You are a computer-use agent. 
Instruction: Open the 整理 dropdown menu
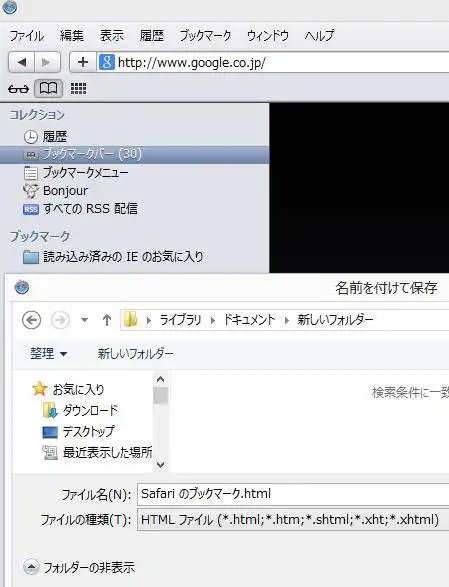pyautogui.click(x=48, y=353)
